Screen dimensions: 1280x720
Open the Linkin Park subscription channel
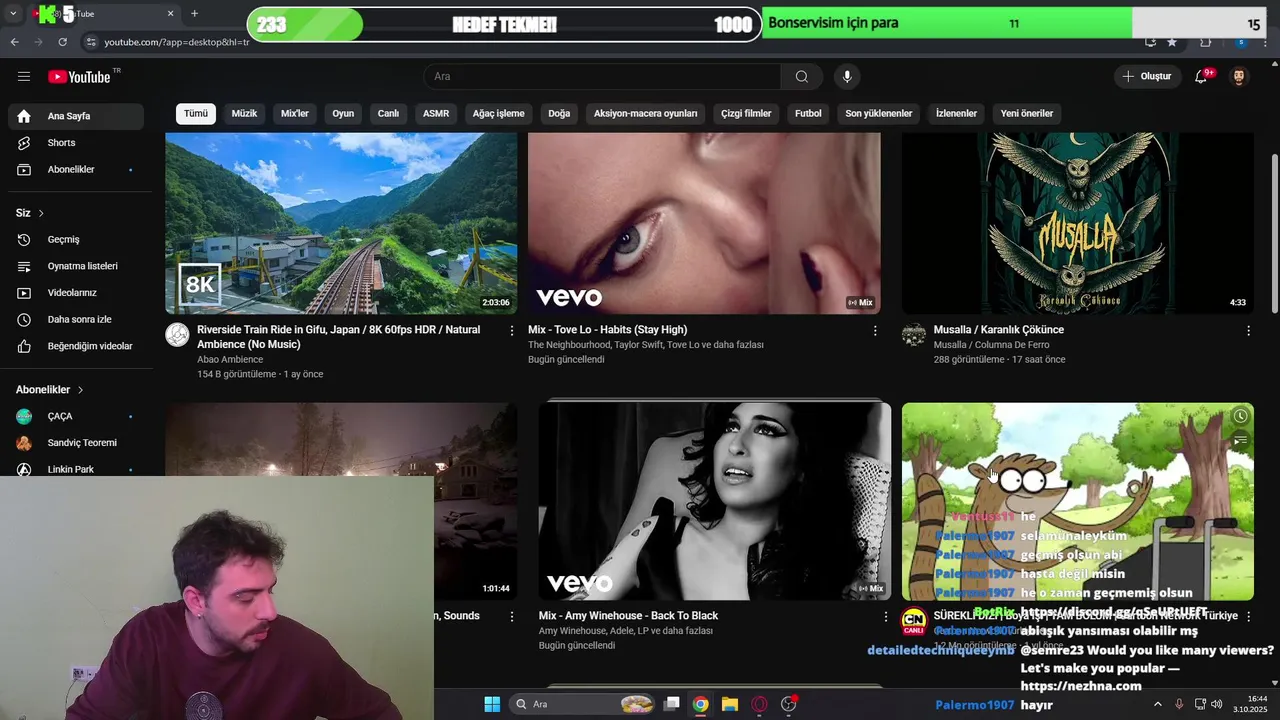pos(76,469)
